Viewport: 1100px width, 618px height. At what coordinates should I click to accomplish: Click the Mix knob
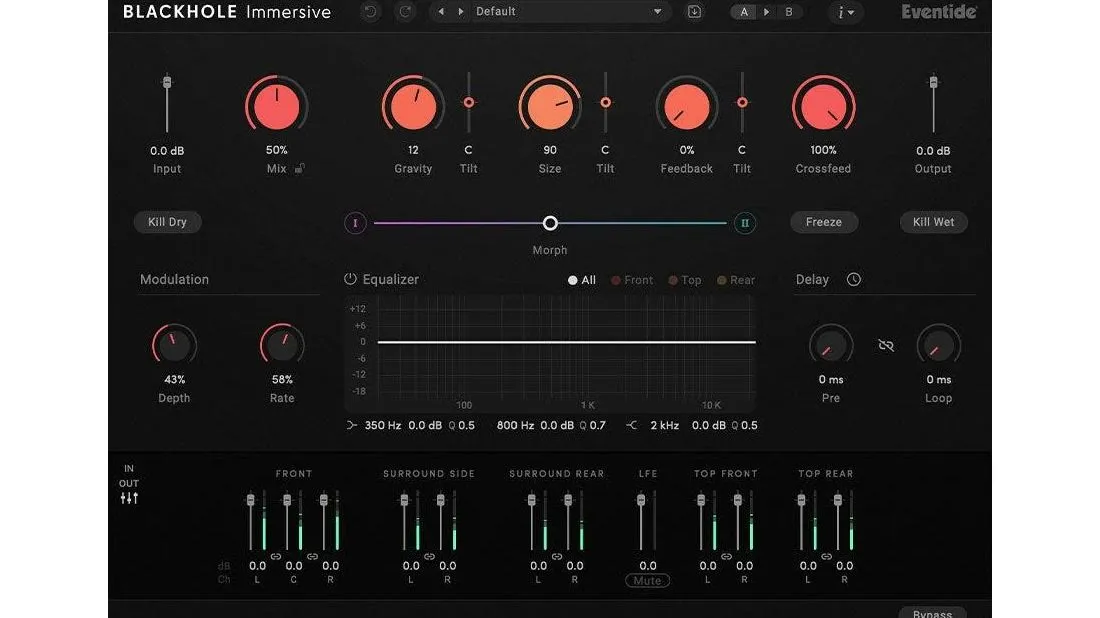click(x=276, y=107)
